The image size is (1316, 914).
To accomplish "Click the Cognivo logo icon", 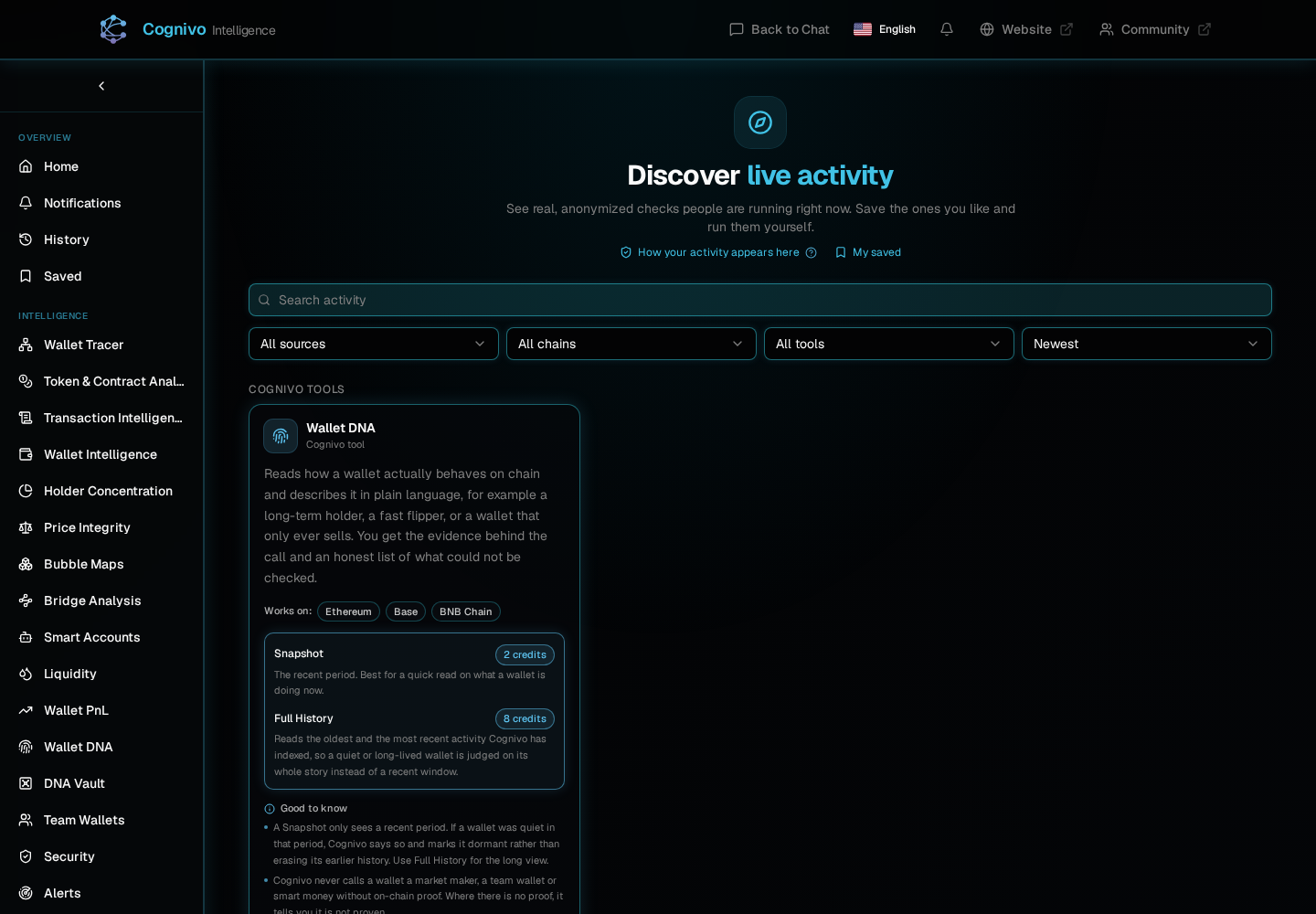I will point(113,29).
